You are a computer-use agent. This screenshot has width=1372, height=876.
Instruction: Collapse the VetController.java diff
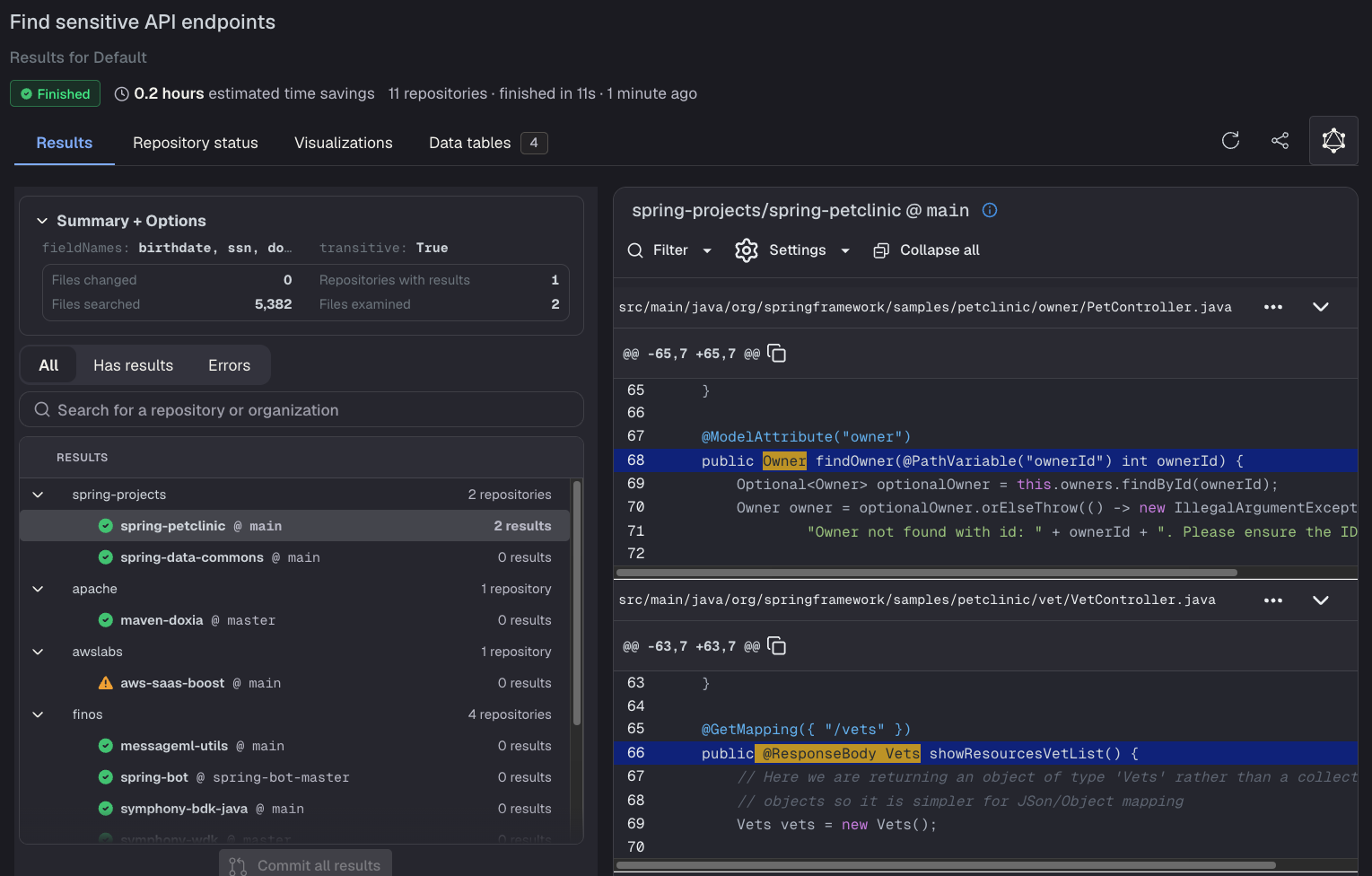[1321, 600]
